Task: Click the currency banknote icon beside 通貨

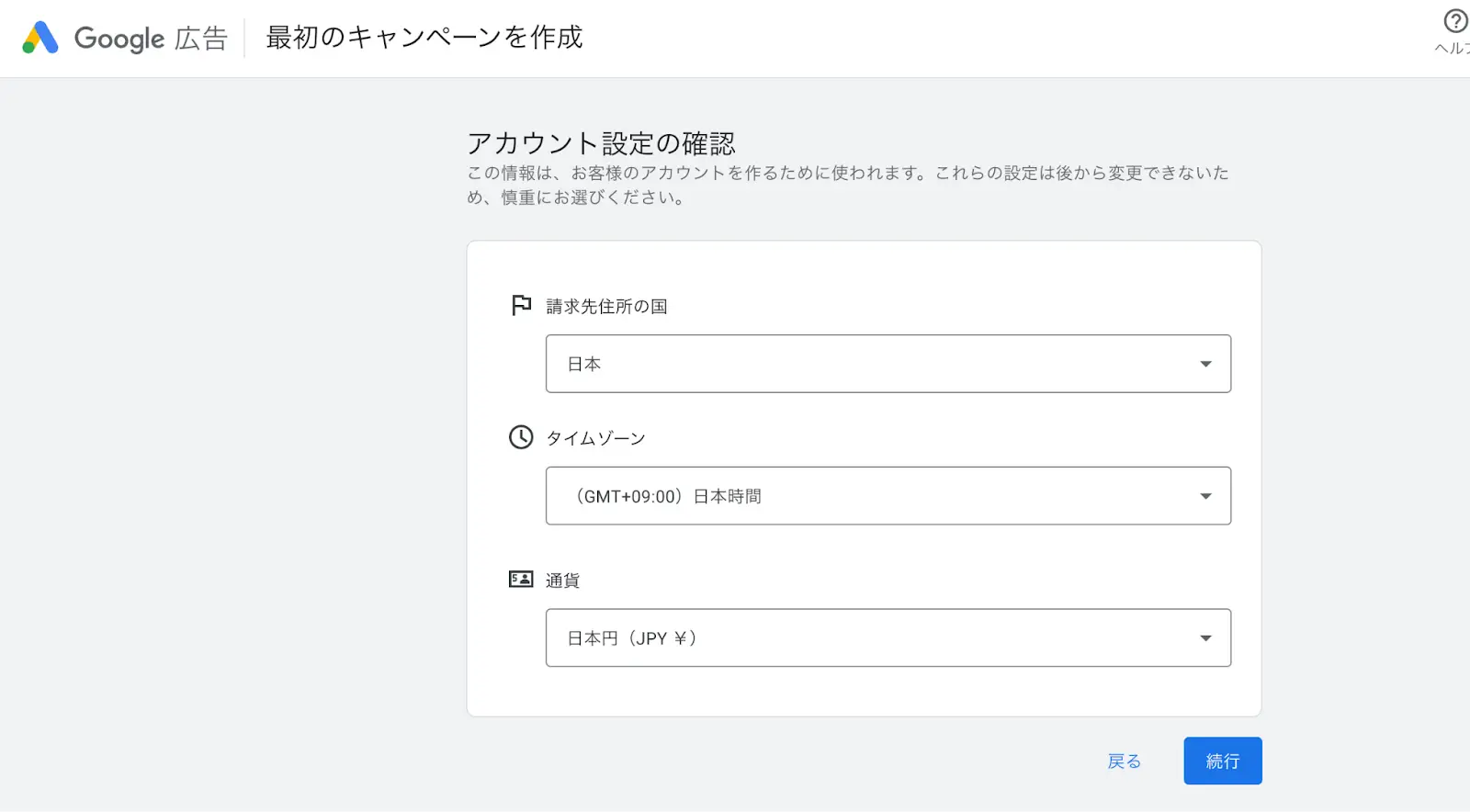Action: [x=521, y=579]
